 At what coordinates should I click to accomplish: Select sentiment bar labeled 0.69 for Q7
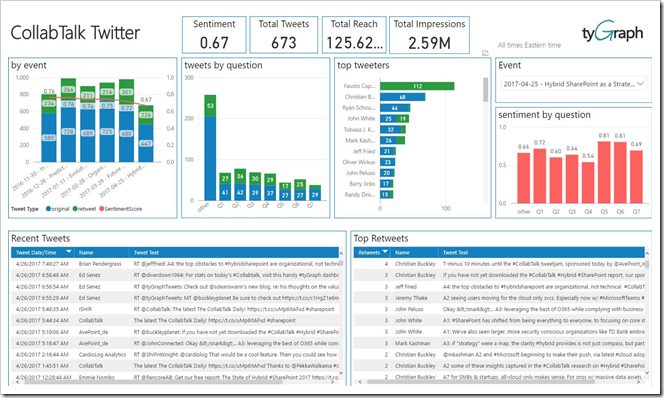(x=636, y=177)
